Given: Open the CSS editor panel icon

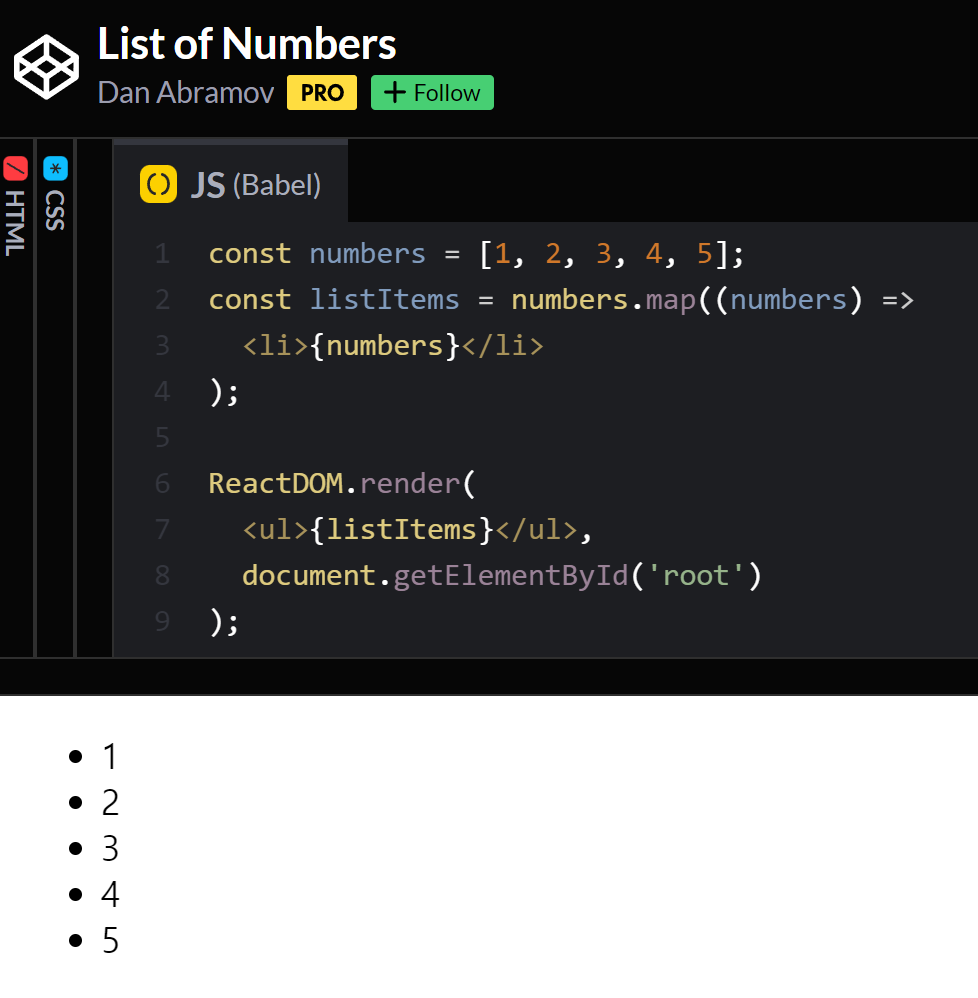Looking at the screenshot, I should click(x=55, y=169).
